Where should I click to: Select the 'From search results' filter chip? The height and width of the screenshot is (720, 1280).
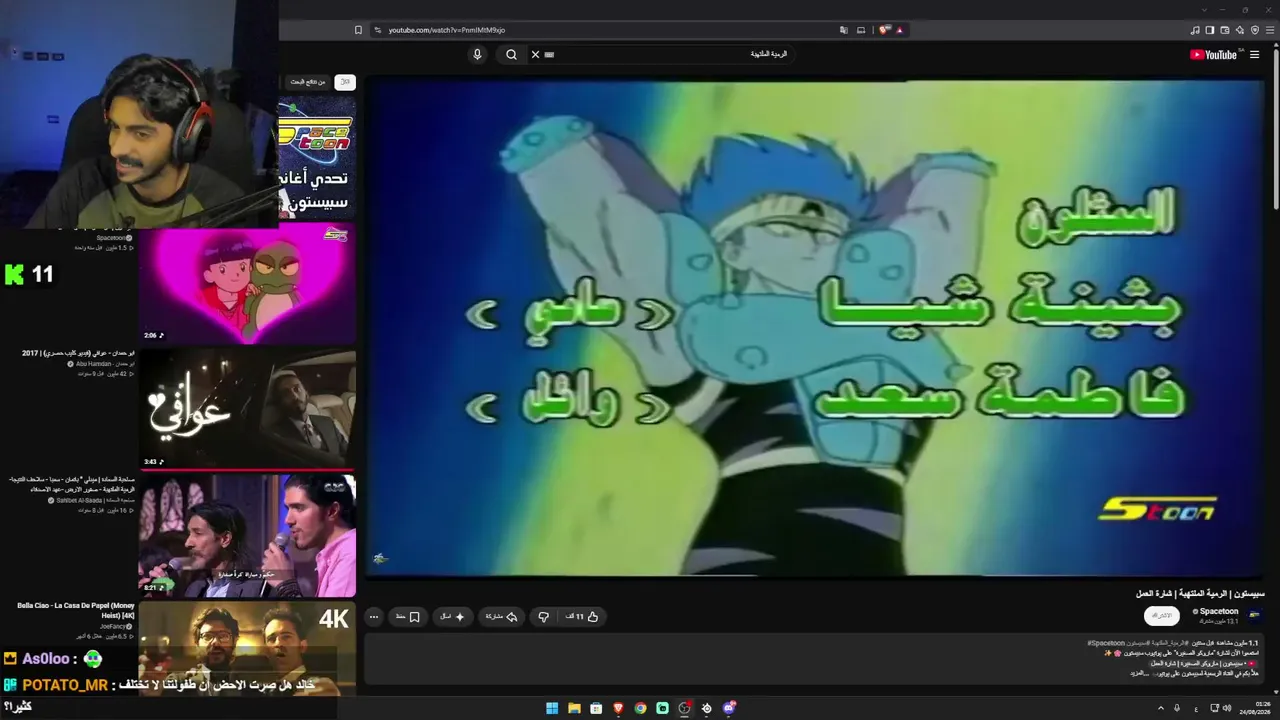[308, 82]
